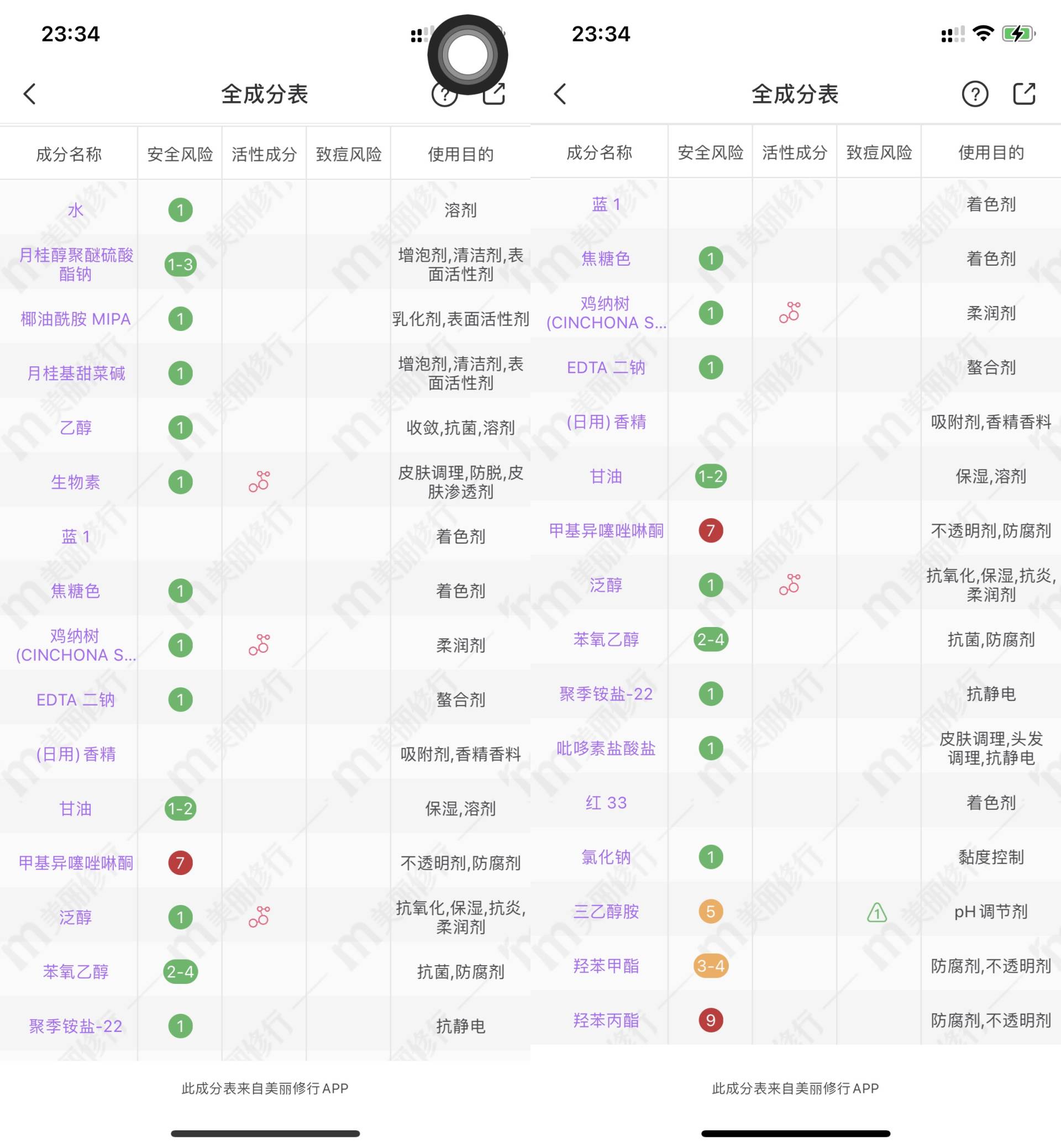Screen dimensions: 1061x1148
Task: Tap 使用目的 column header on right screen
Action: [991, 152]
